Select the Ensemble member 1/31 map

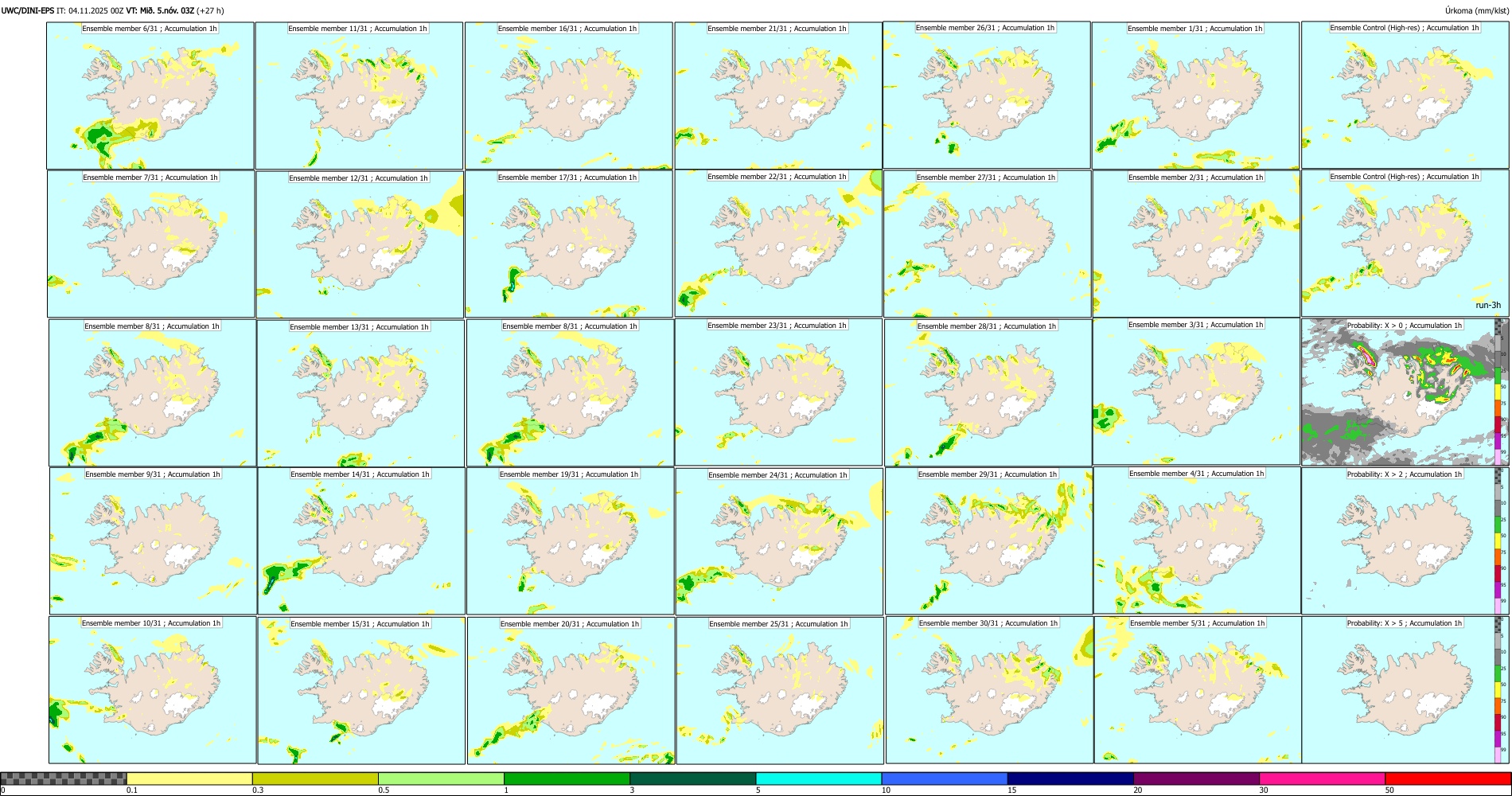point(1195,96)
